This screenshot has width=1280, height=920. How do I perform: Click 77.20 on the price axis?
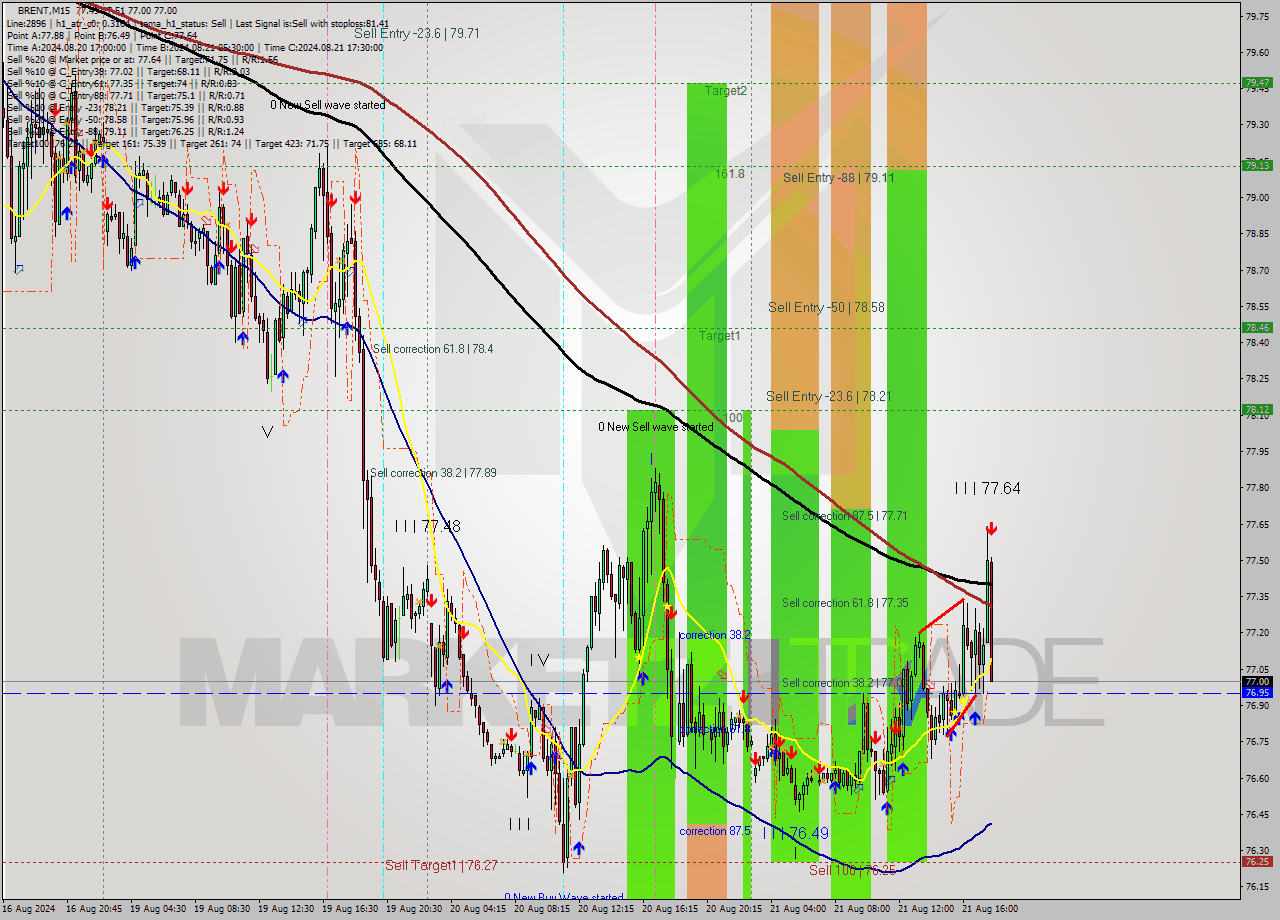(x=1257, y=633)
